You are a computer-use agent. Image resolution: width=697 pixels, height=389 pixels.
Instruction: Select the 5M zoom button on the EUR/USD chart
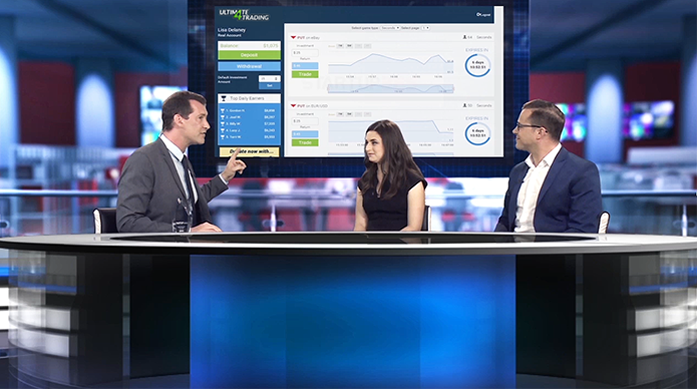pyautogui.click(x=349, y=114)
